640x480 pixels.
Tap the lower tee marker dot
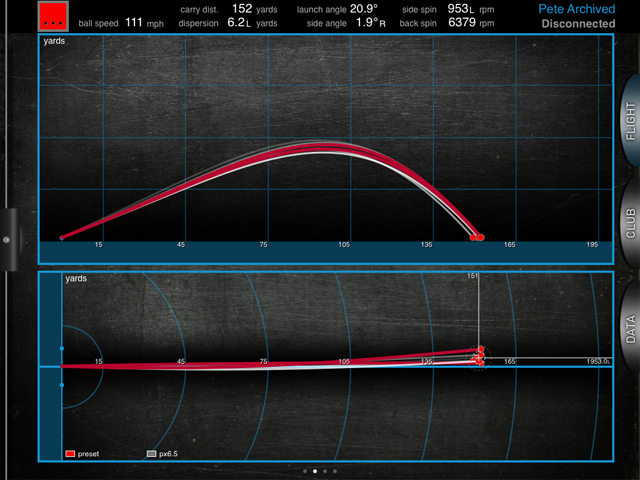[62, 384]
